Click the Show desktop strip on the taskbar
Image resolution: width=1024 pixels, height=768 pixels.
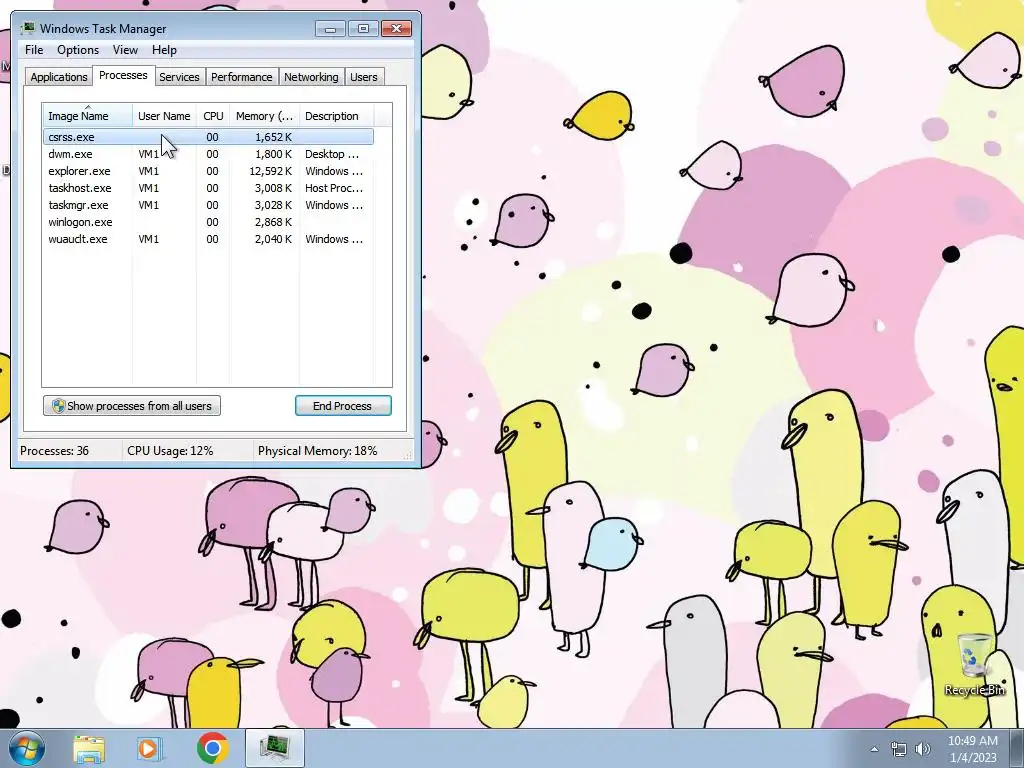point(1017,748)
